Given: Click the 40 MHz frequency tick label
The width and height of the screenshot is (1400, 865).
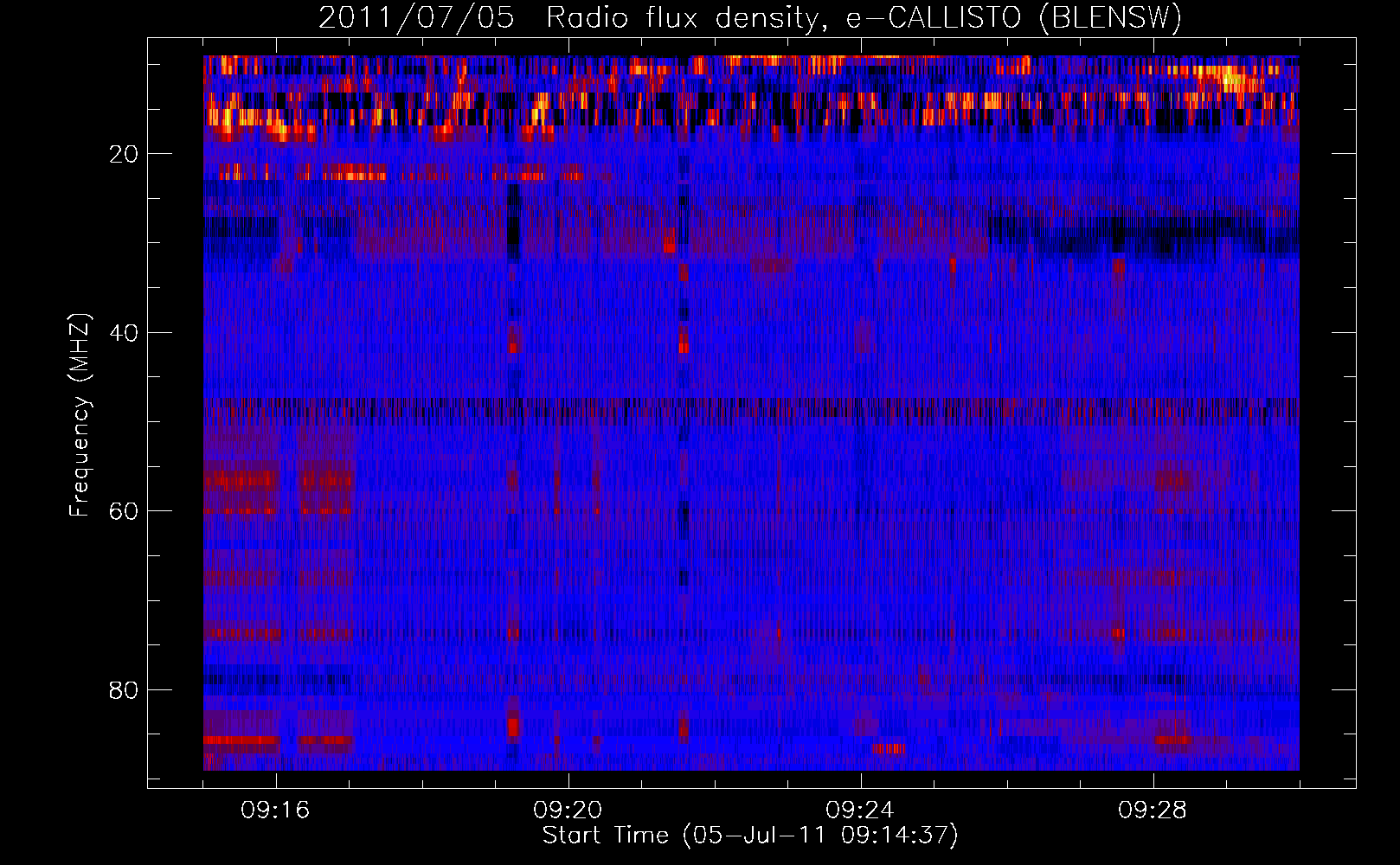Looking at the screenshot, I should [x=124, y=333].
